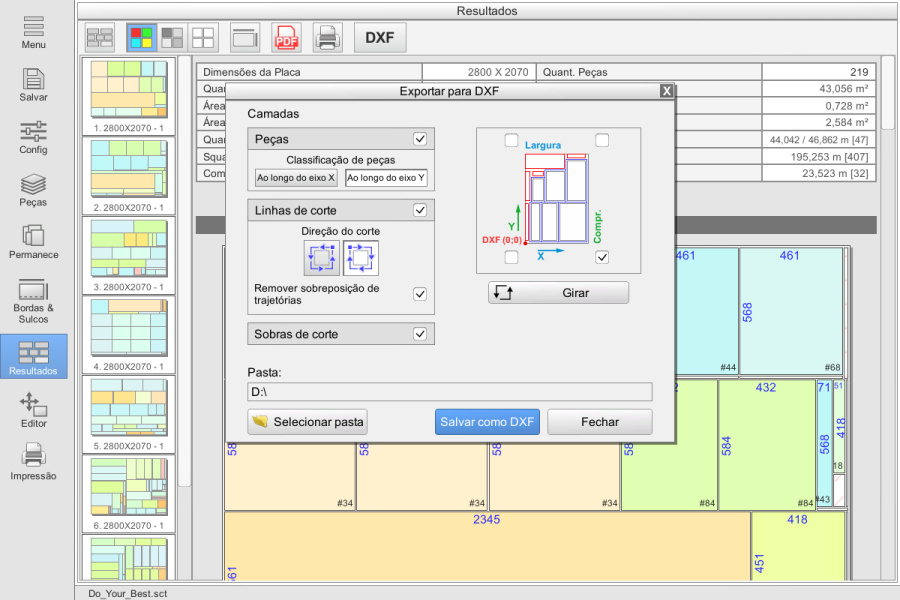
Task: Select sheet thumbnail 5. 2800X2070 - 1
Action: [x=129, y=414]
